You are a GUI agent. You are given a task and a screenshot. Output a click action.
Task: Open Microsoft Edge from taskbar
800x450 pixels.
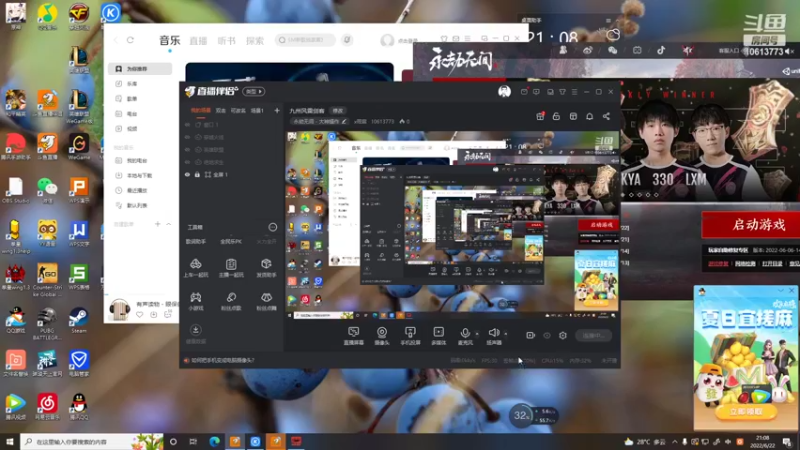click(x=214, y=441)
